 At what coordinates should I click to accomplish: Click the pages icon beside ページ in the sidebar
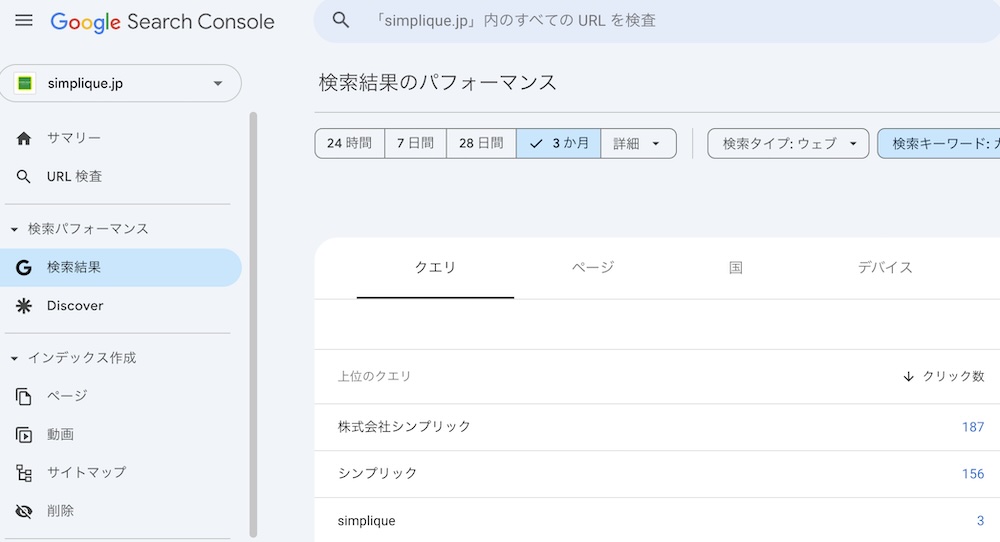point(24,397)
